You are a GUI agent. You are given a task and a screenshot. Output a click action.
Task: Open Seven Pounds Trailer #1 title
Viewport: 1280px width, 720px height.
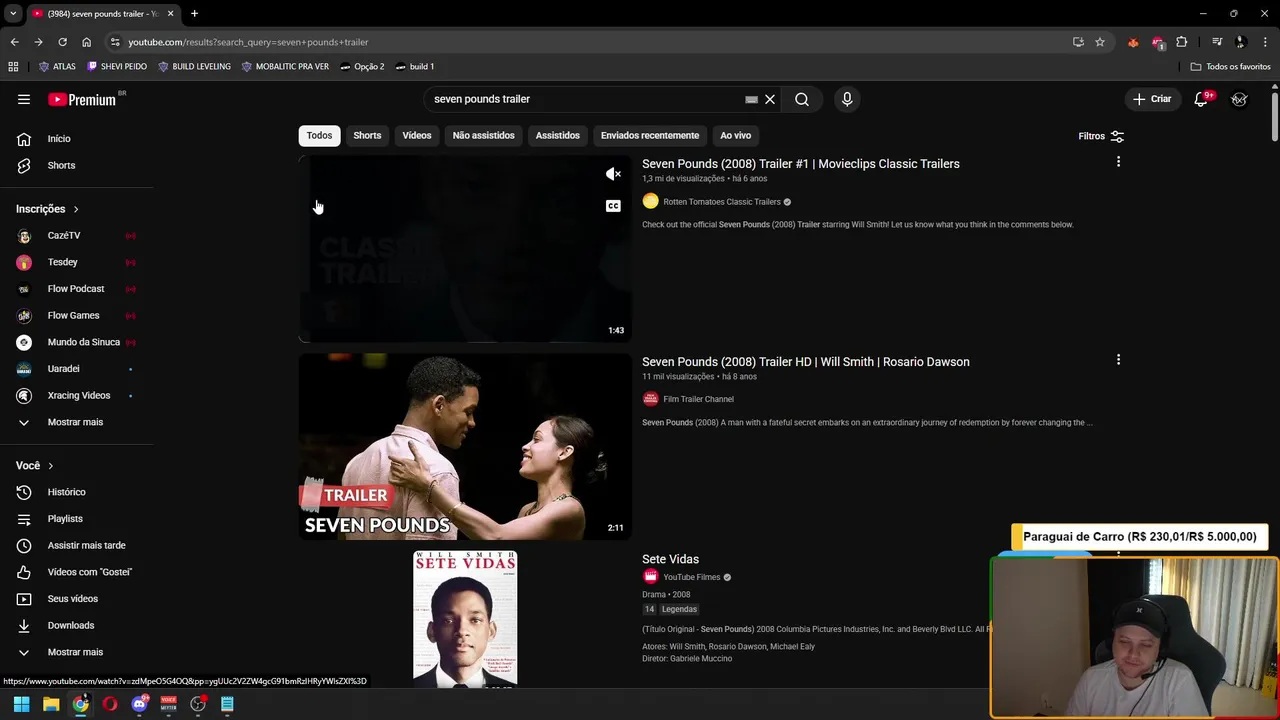800,164
